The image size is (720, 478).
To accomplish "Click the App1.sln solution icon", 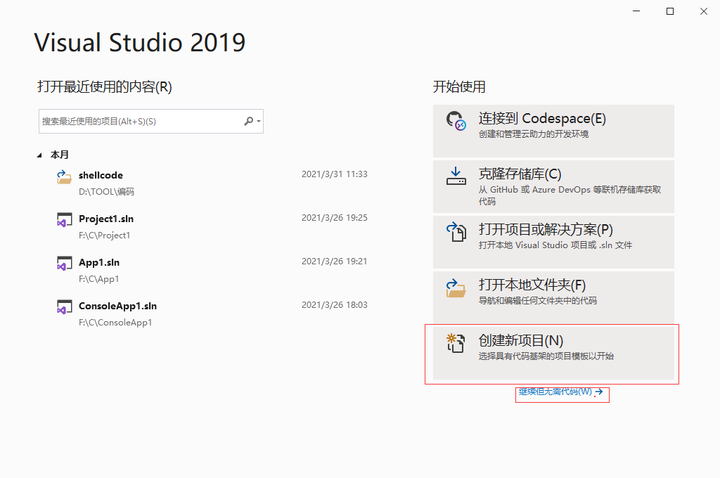I will 64,264.
